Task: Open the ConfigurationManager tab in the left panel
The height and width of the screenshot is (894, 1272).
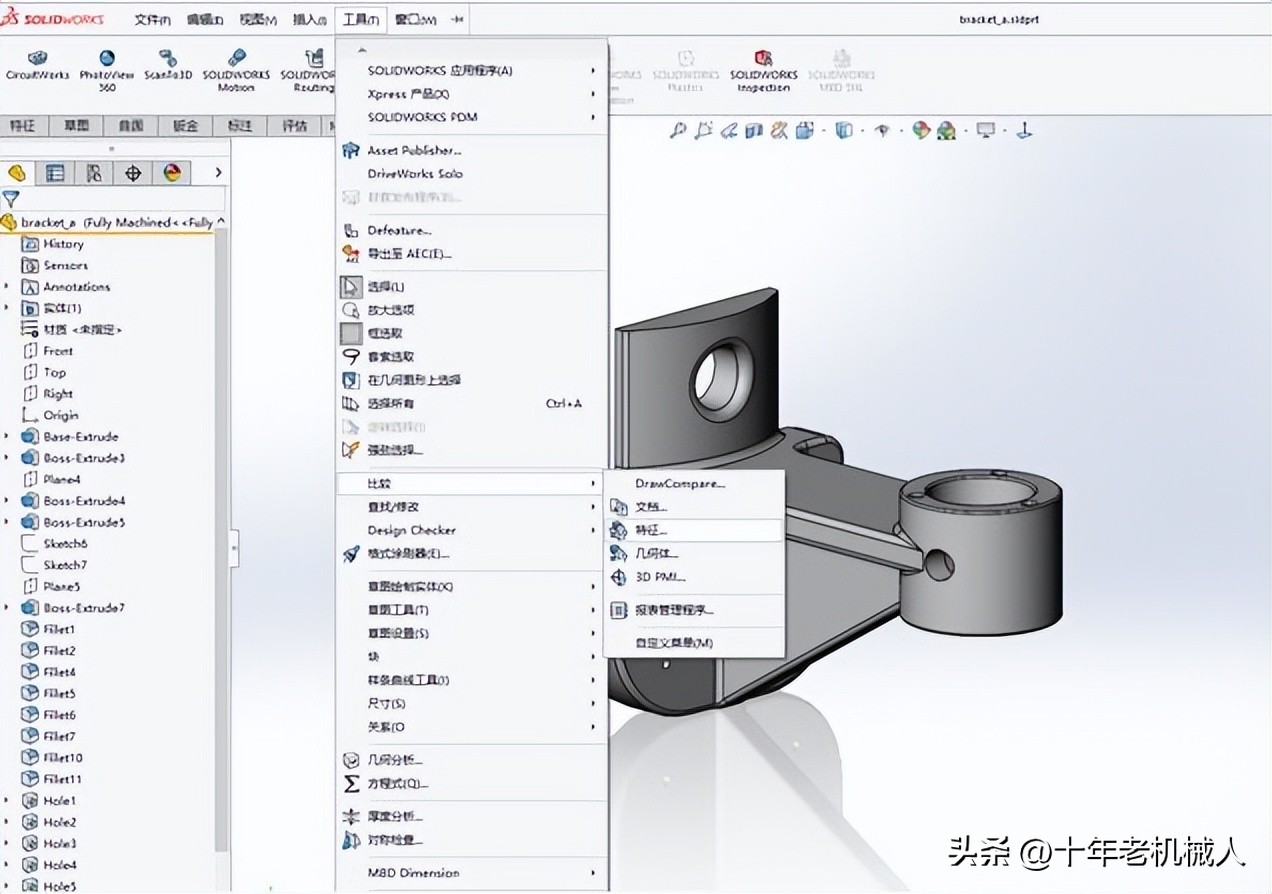Action: [93, 172]
